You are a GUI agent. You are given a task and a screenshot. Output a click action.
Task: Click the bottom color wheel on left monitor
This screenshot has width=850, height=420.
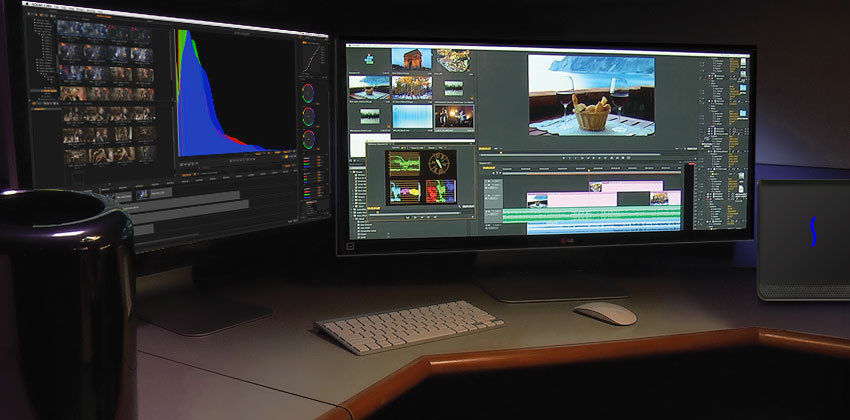click(309, 139)
